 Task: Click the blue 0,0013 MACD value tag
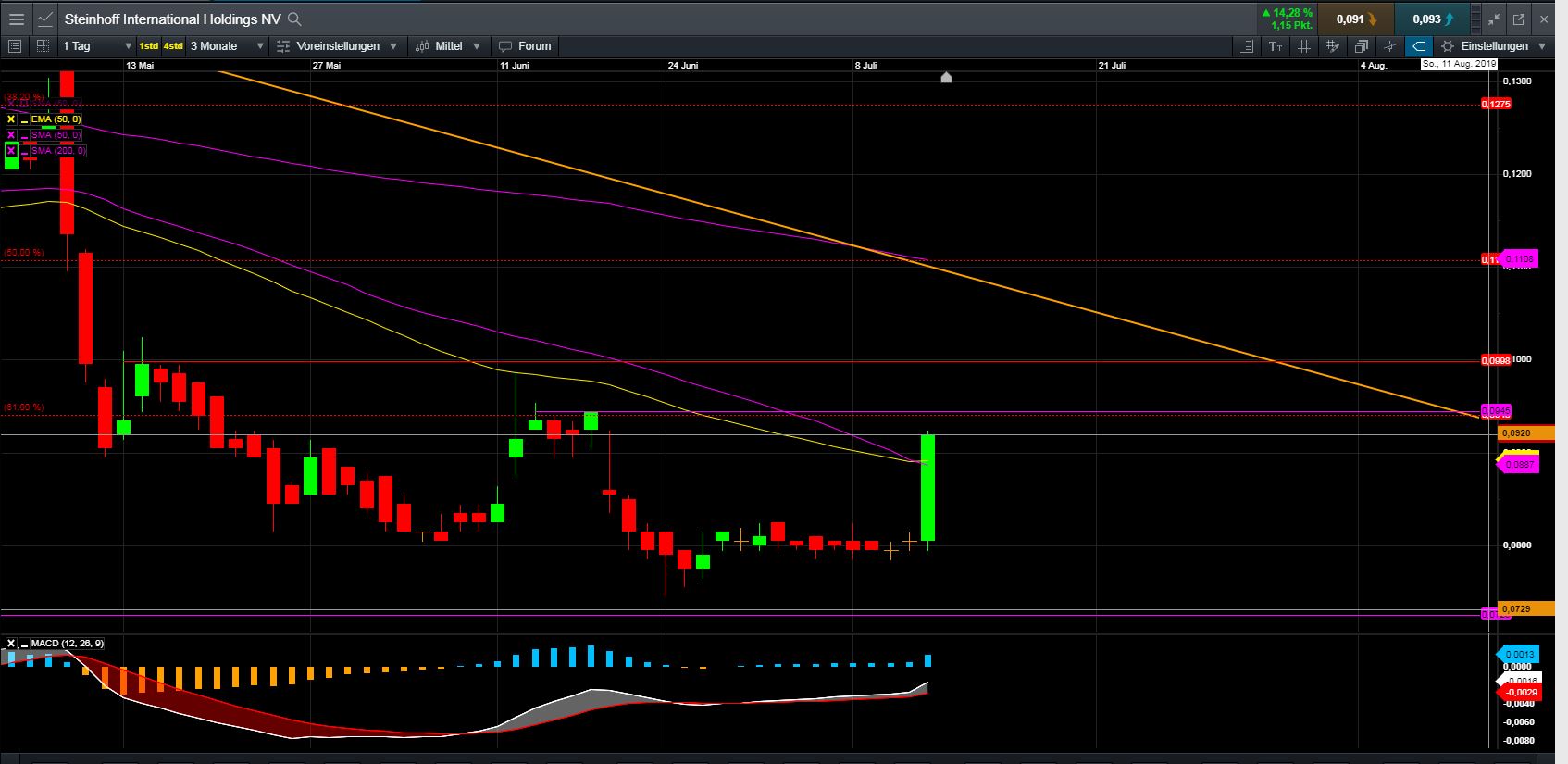point(1518,654)
